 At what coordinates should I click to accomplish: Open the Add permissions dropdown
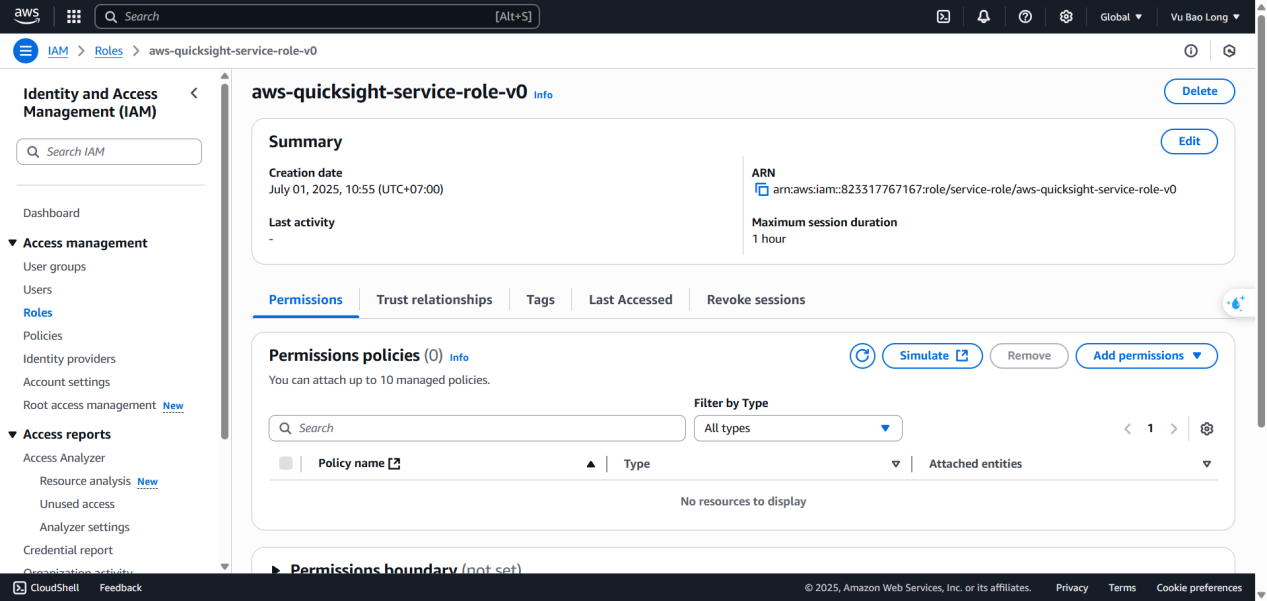[1146, 356]
